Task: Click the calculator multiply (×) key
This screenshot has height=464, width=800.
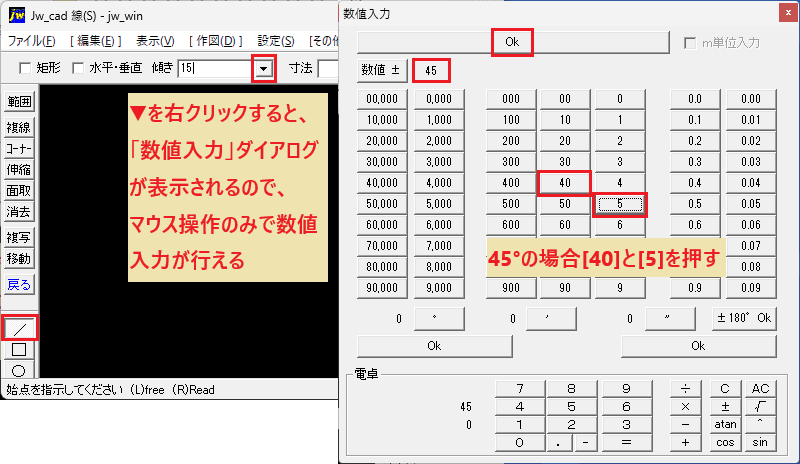Action: [686, 407]
